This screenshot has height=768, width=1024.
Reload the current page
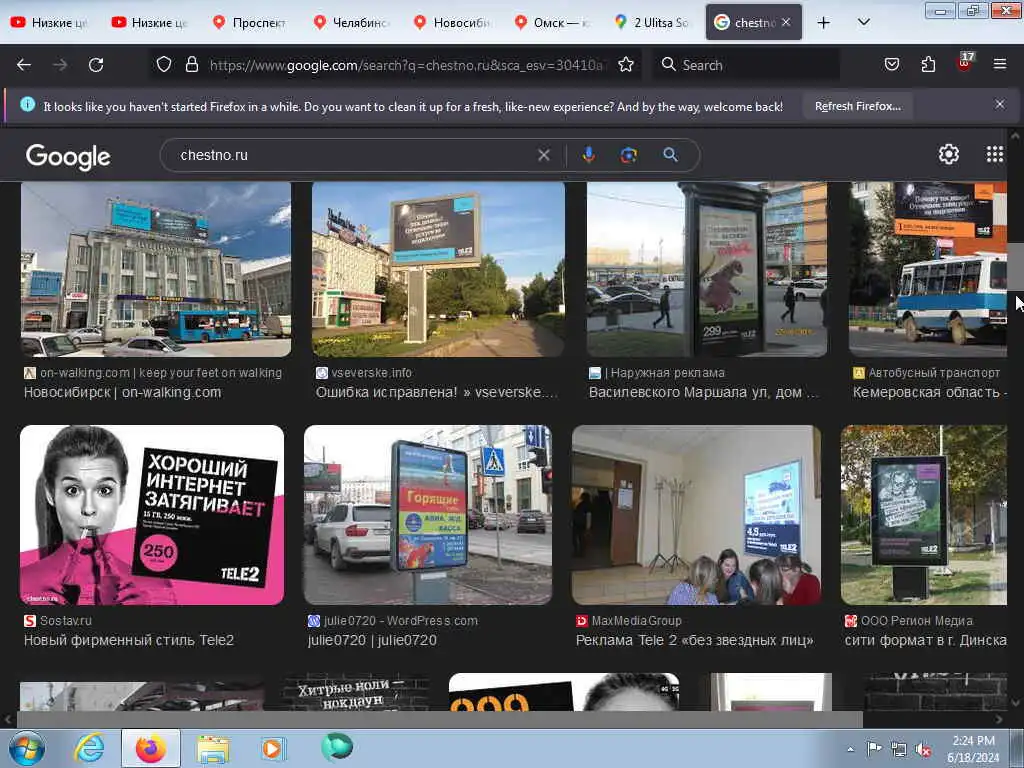[x=96, y=65]
